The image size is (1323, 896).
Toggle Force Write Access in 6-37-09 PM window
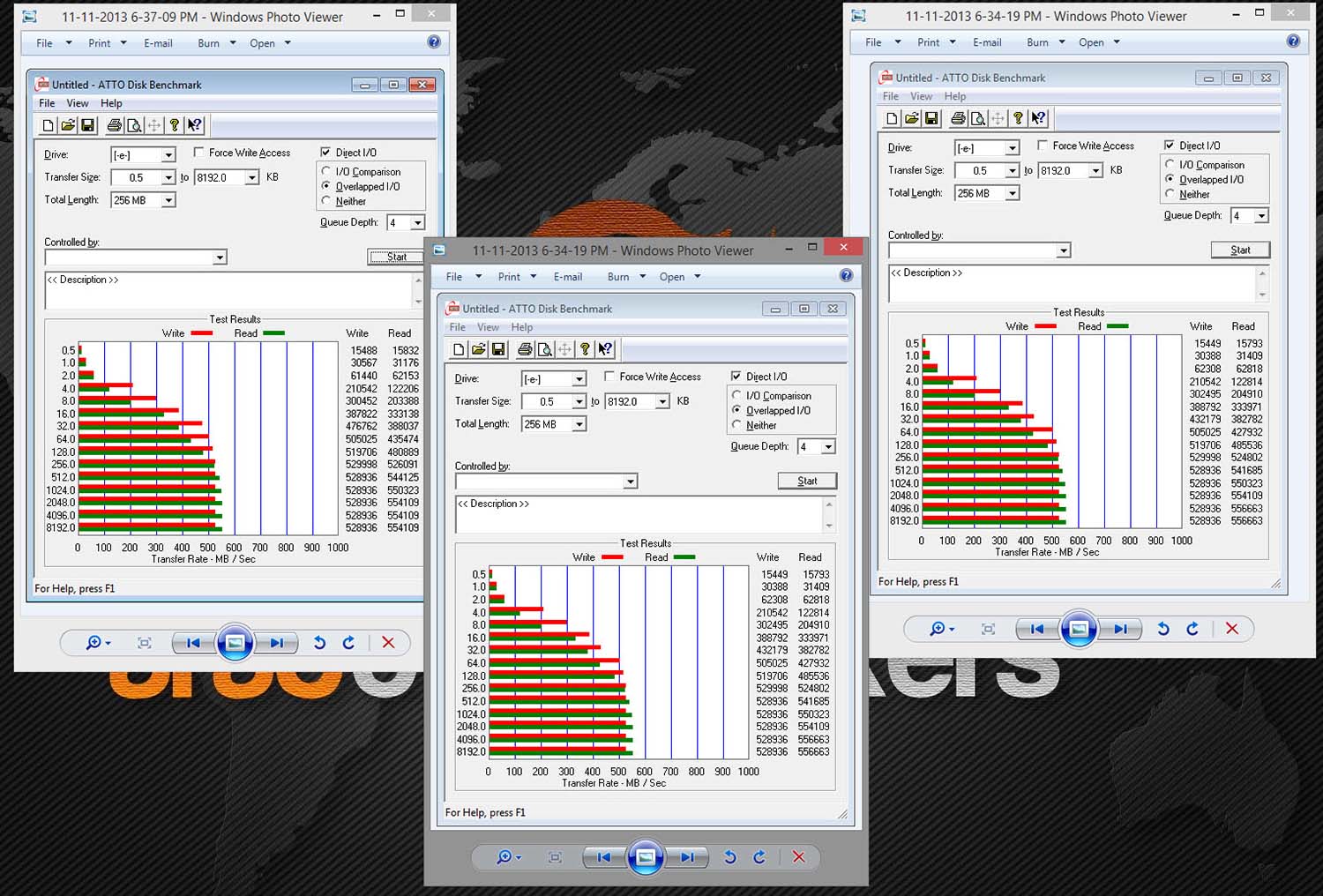[198, 153]
